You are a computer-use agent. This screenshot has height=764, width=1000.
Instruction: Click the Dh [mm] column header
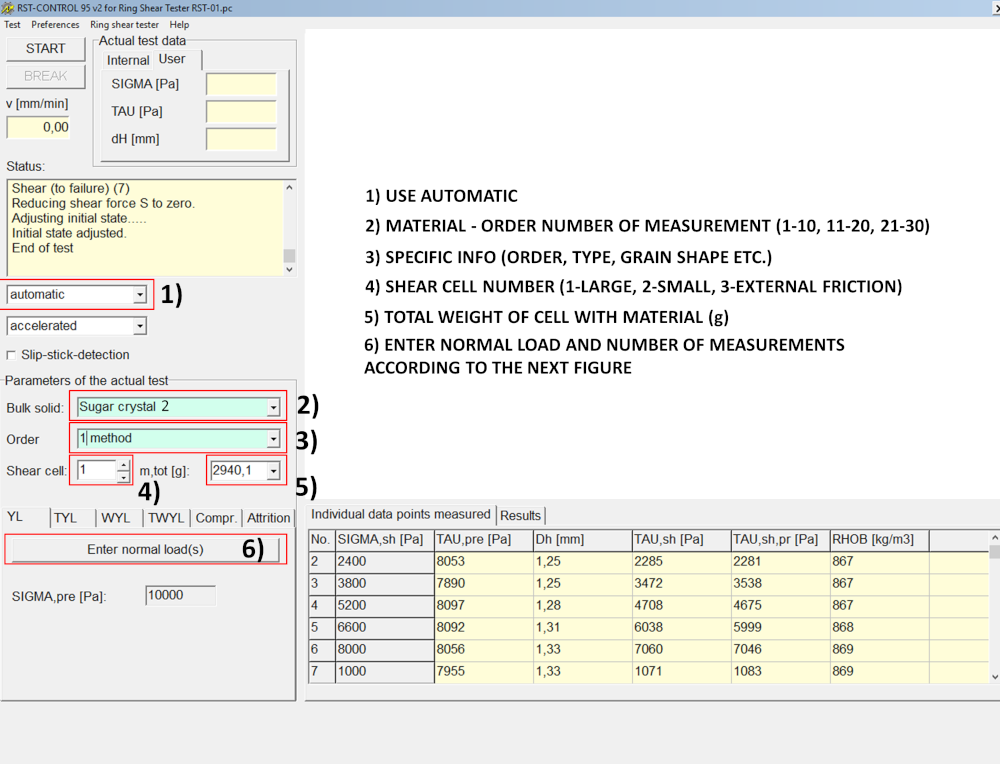[582, 540]
